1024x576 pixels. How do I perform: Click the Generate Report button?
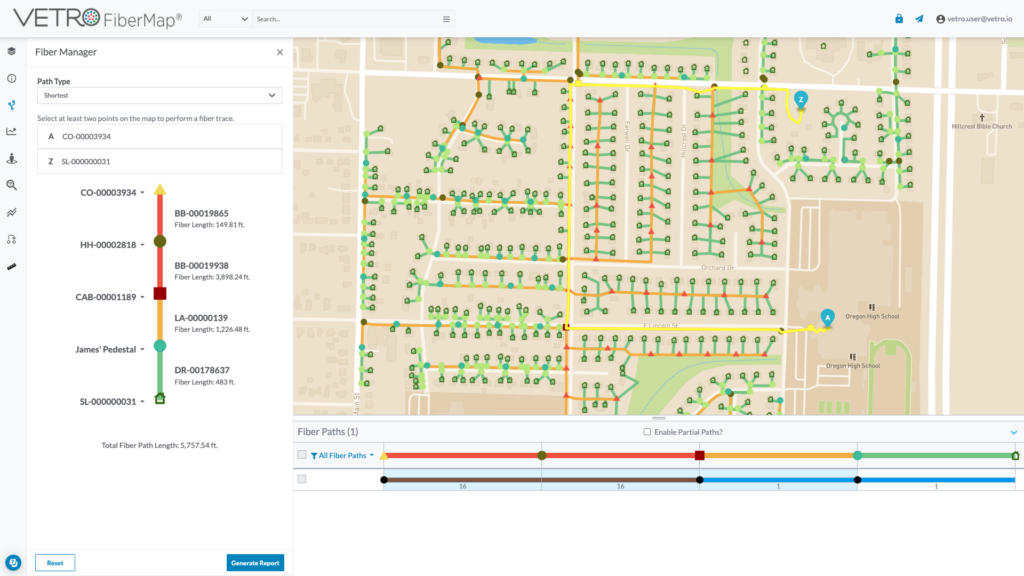pos(255,563)
